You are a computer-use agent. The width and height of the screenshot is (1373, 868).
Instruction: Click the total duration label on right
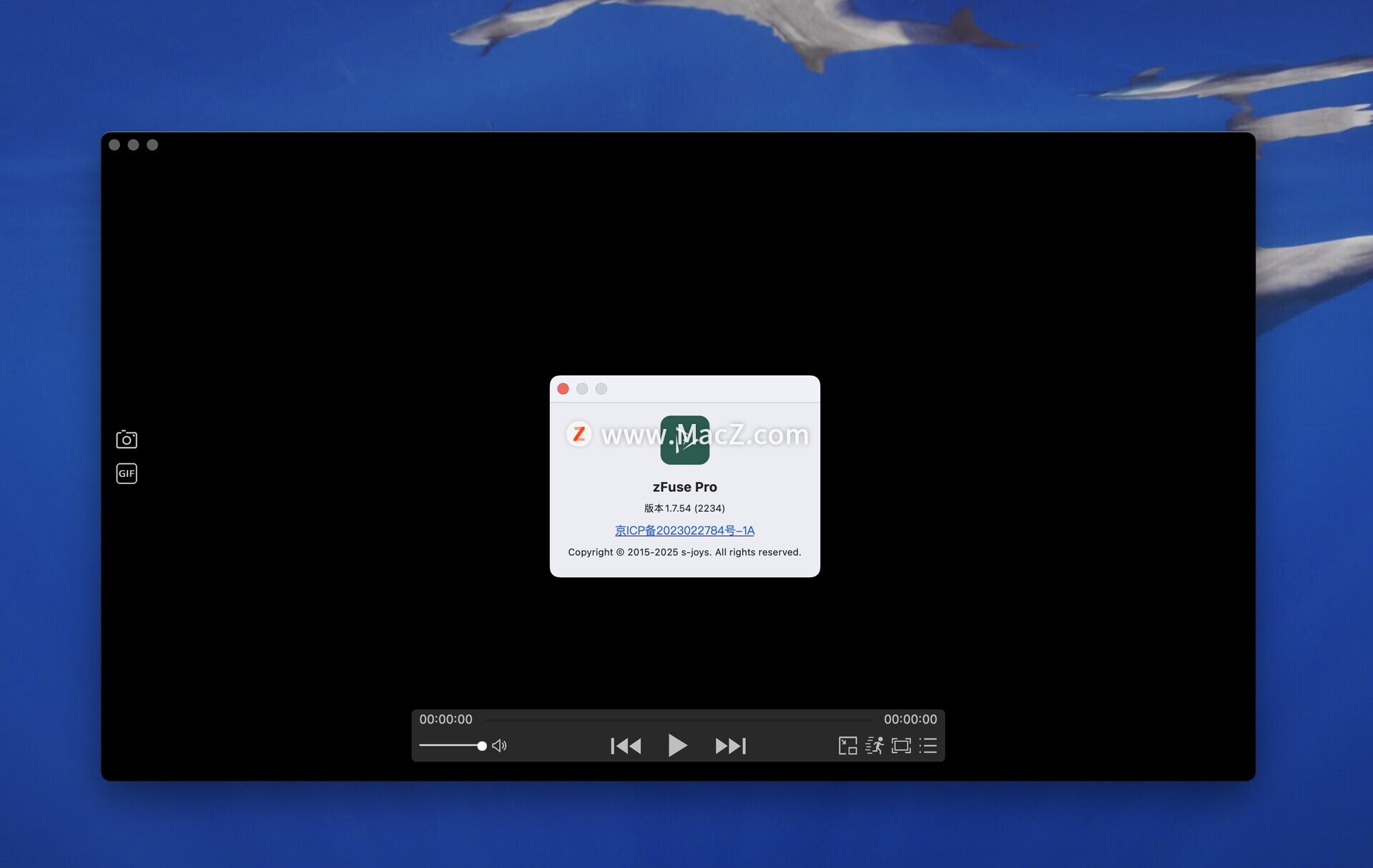[x=910, y=719]
